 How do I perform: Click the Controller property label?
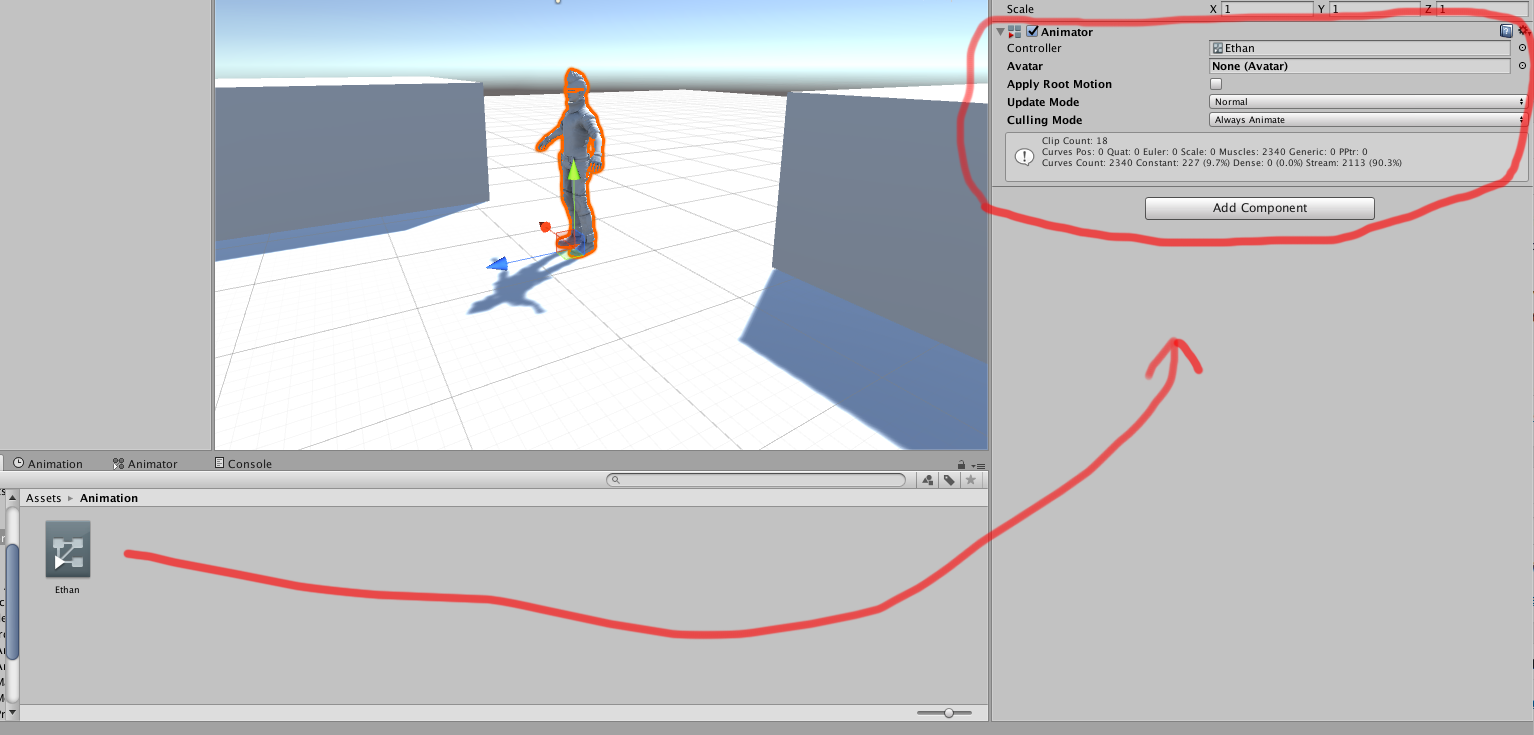tap(1034, 48)
